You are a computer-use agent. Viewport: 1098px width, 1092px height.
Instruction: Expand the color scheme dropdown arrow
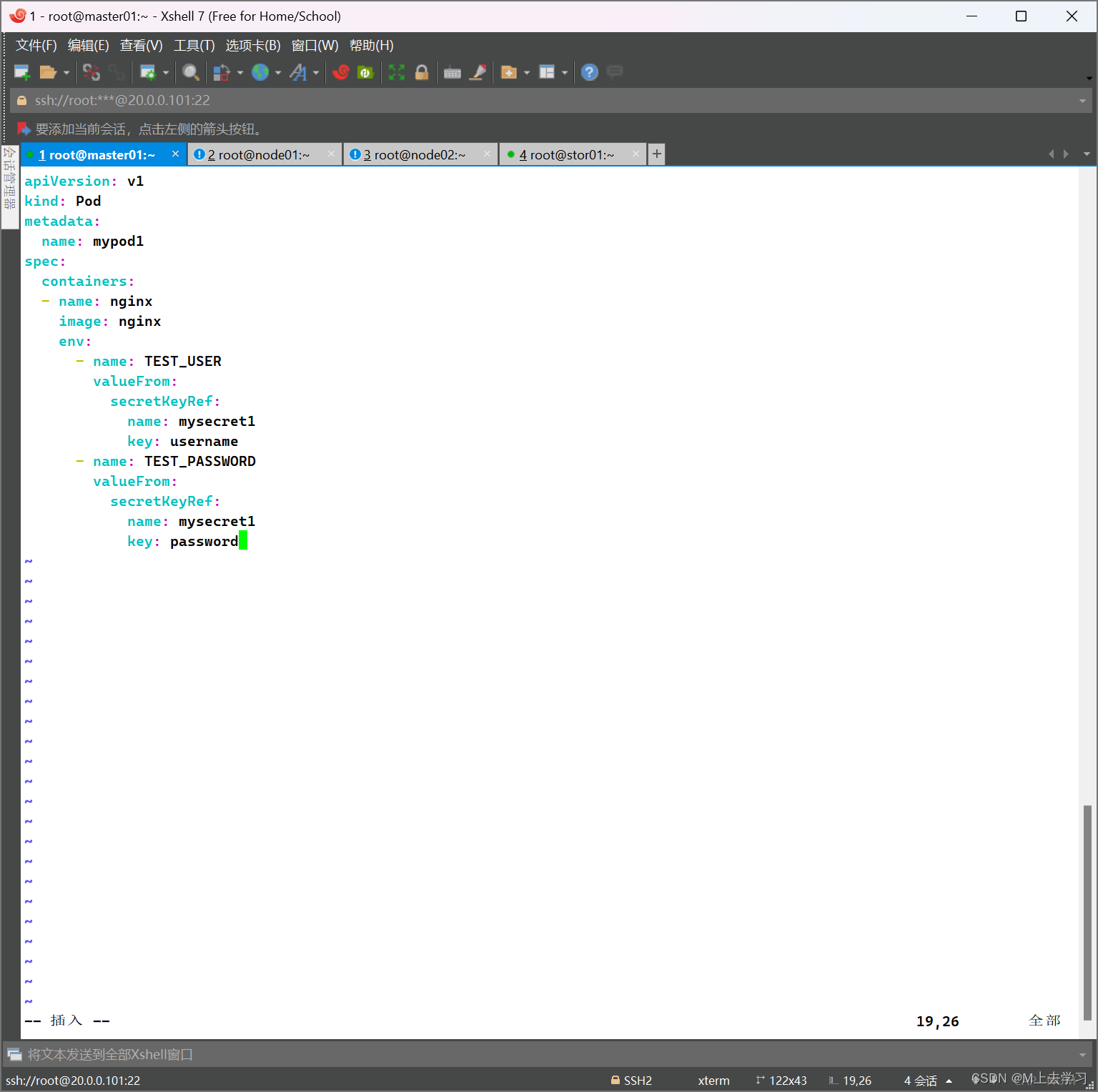click(x=240, y=73)
